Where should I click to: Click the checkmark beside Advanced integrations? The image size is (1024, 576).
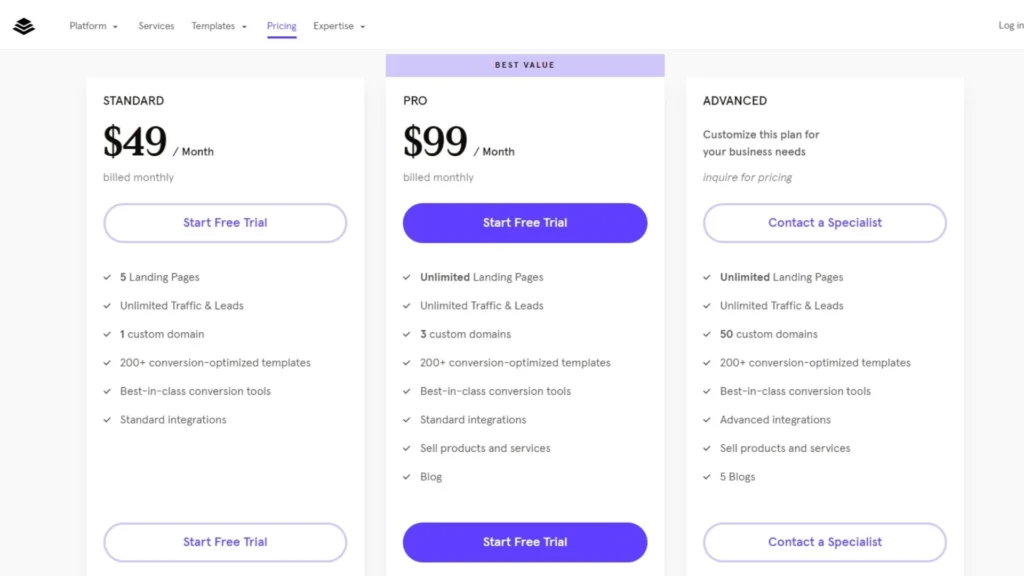[x=707, y=420]
